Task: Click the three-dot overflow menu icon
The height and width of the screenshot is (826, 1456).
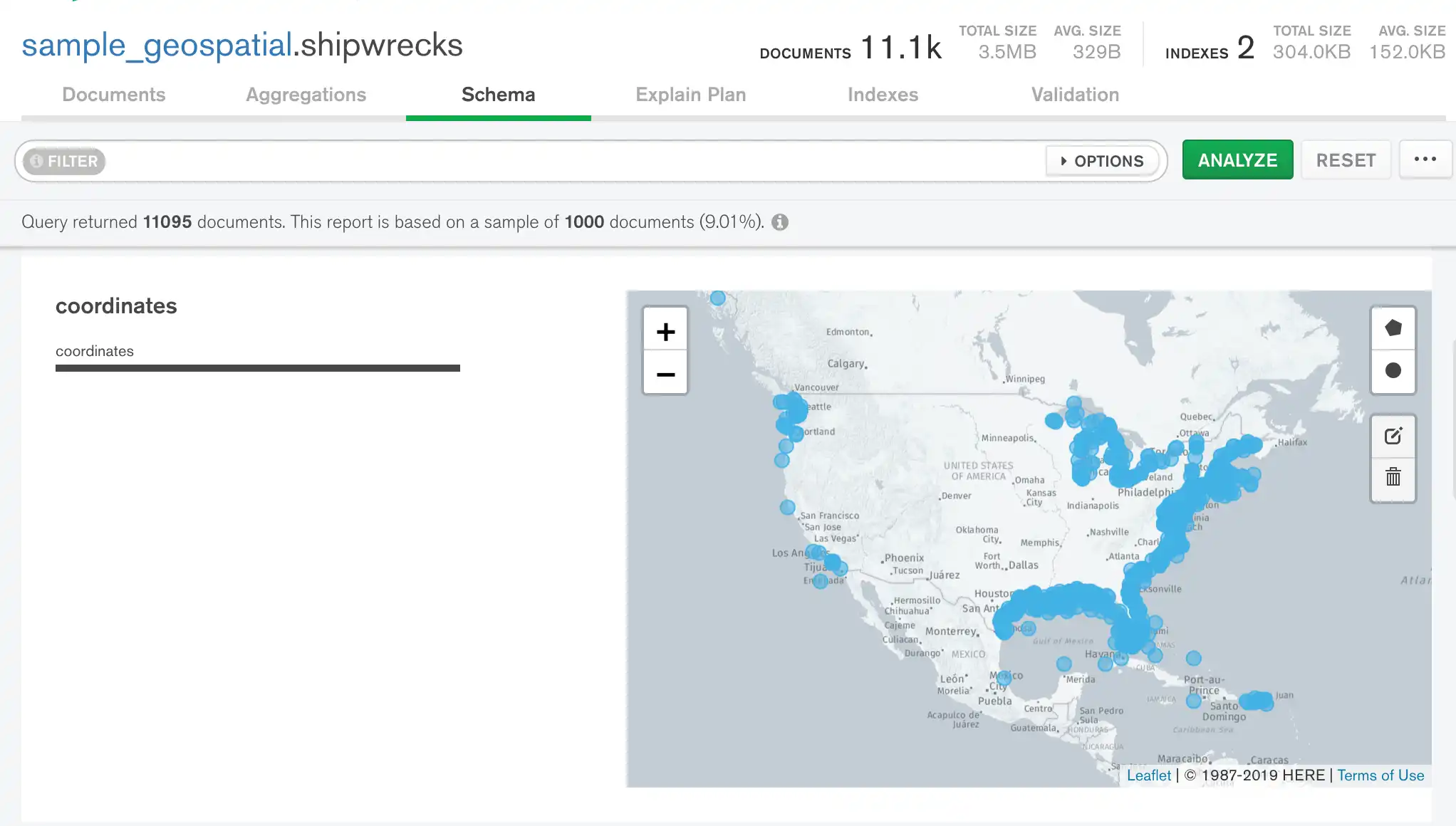Action: coord(1425,159)
